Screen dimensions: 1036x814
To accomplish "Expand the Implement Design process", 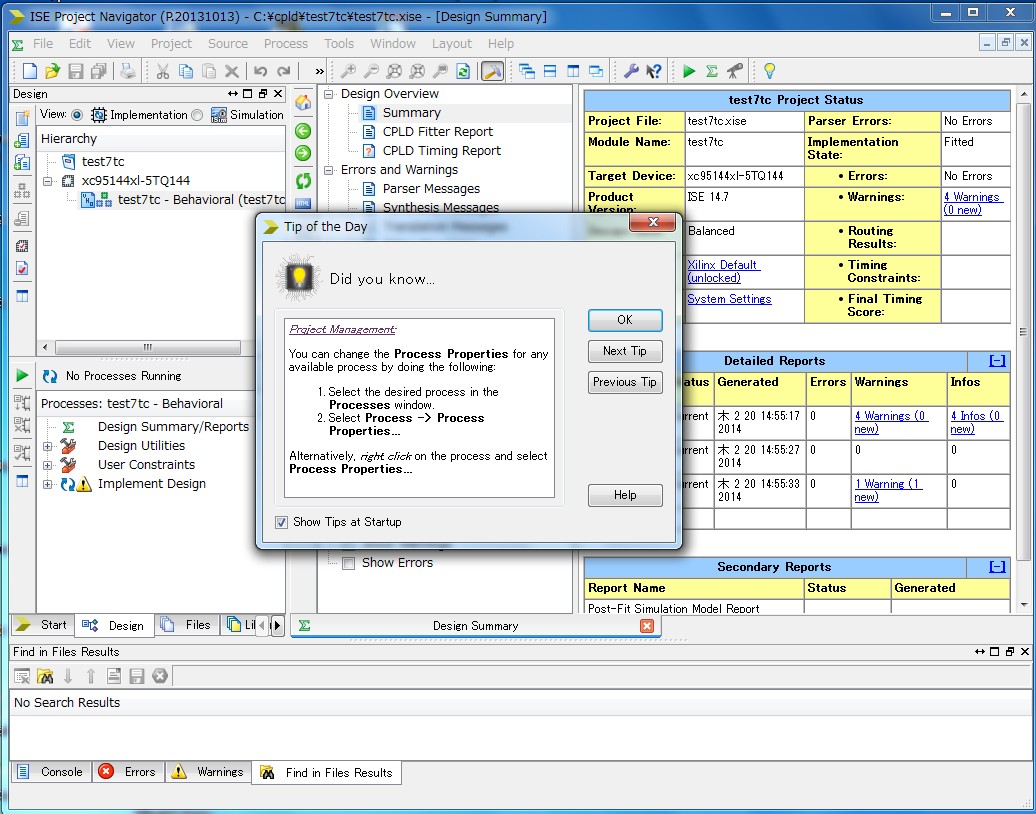I will click(48, 484).
